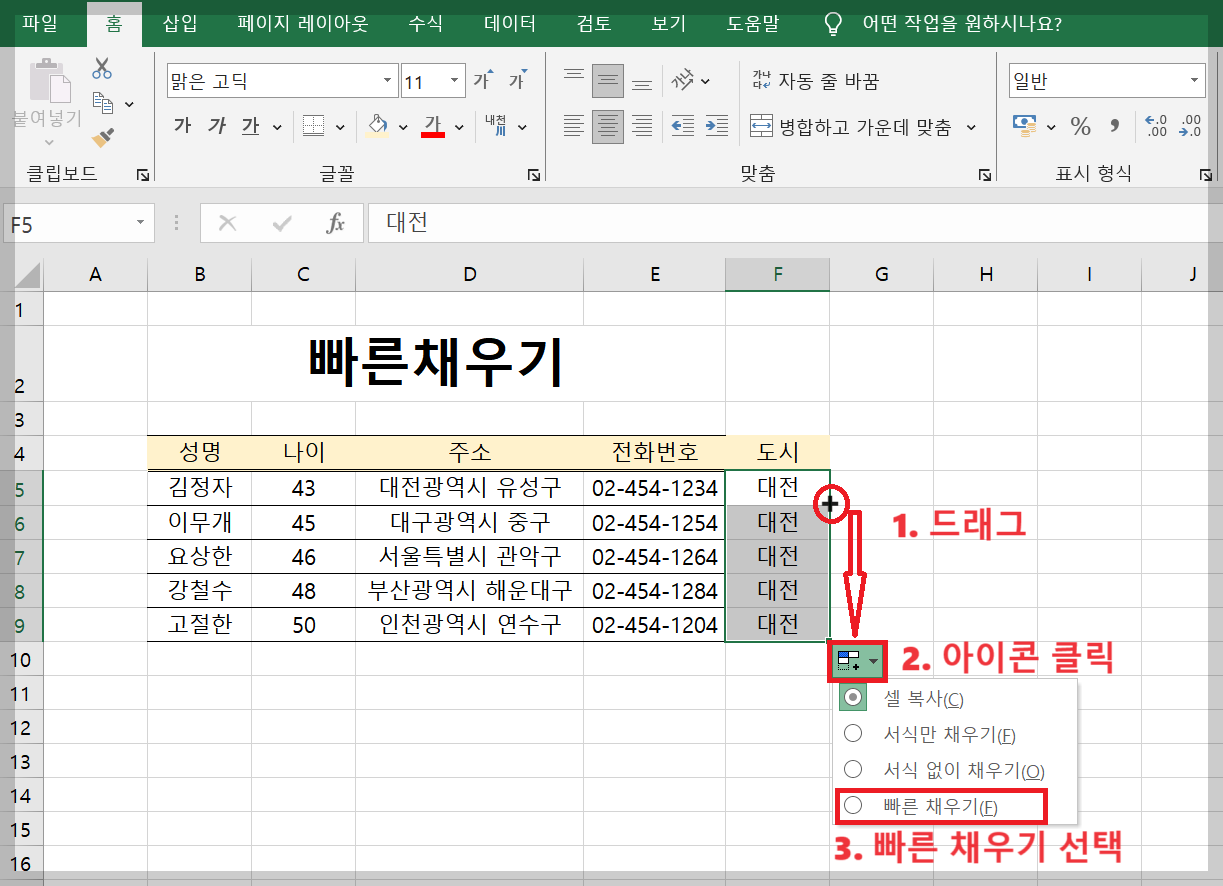1223x886 pixels.
Task: Apply underline formatting in the font group
Action: pyautogui.click(x=249, y=126)
